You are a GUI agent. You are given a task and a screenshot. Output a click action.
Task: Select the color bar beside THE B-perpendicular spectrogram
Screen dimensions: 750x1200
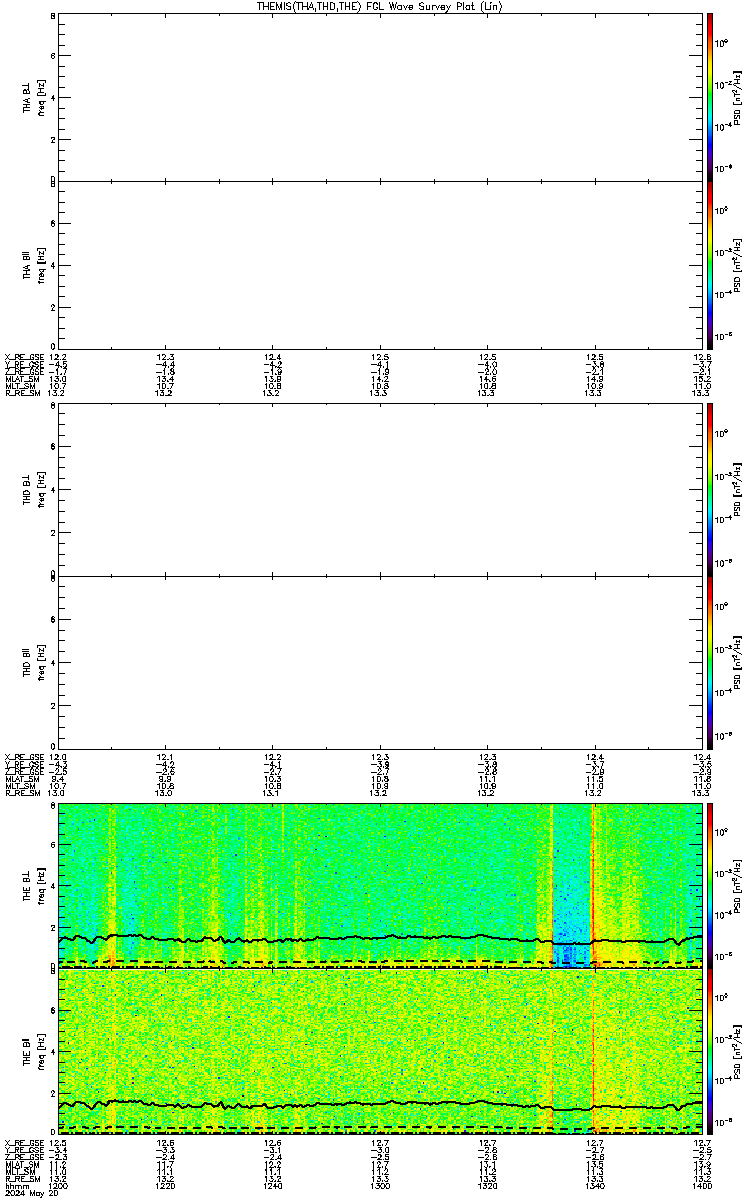click(x=710, y=883)
